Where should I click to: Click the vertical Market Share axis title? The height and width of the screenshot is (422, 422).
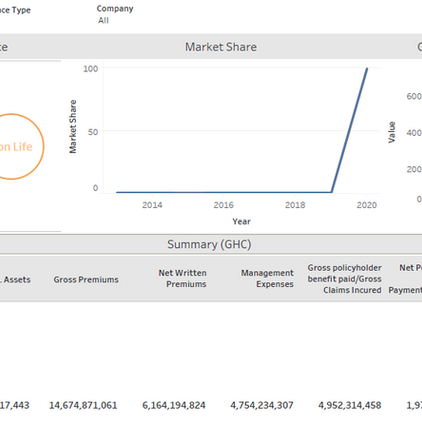point(73,127)
